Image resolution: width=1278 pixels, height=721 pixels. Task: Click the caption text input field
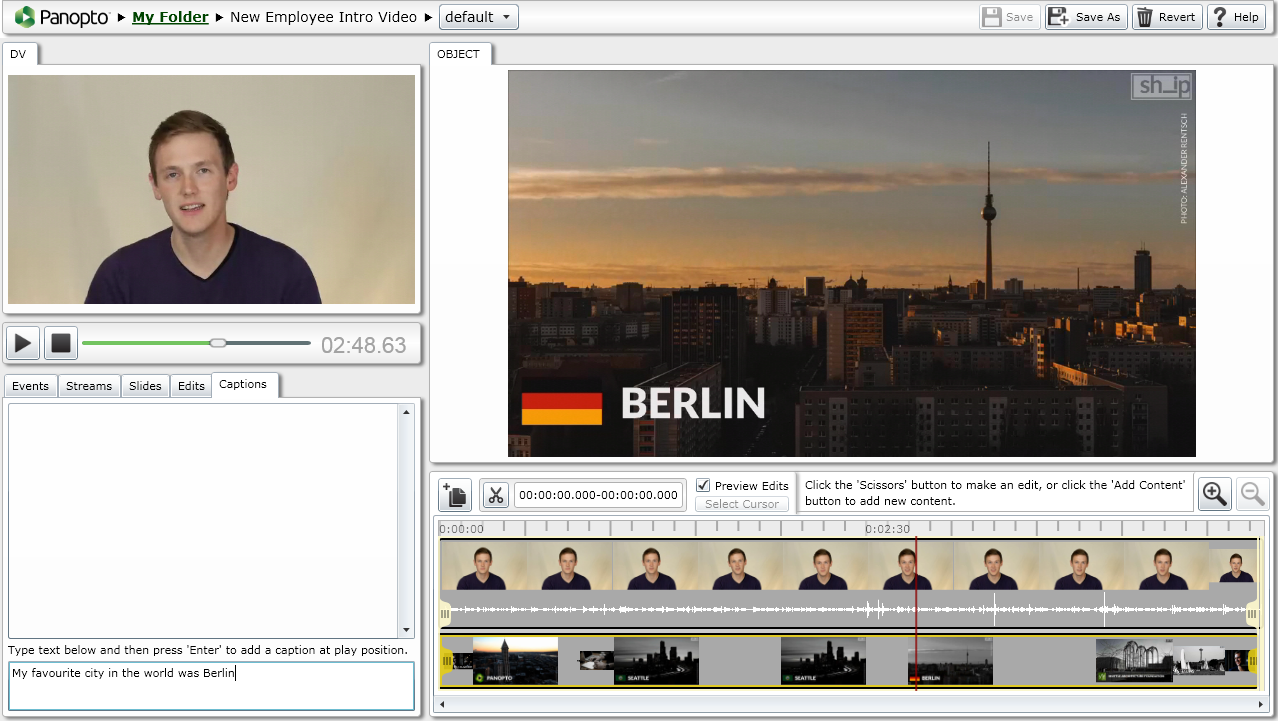[211, 685]
